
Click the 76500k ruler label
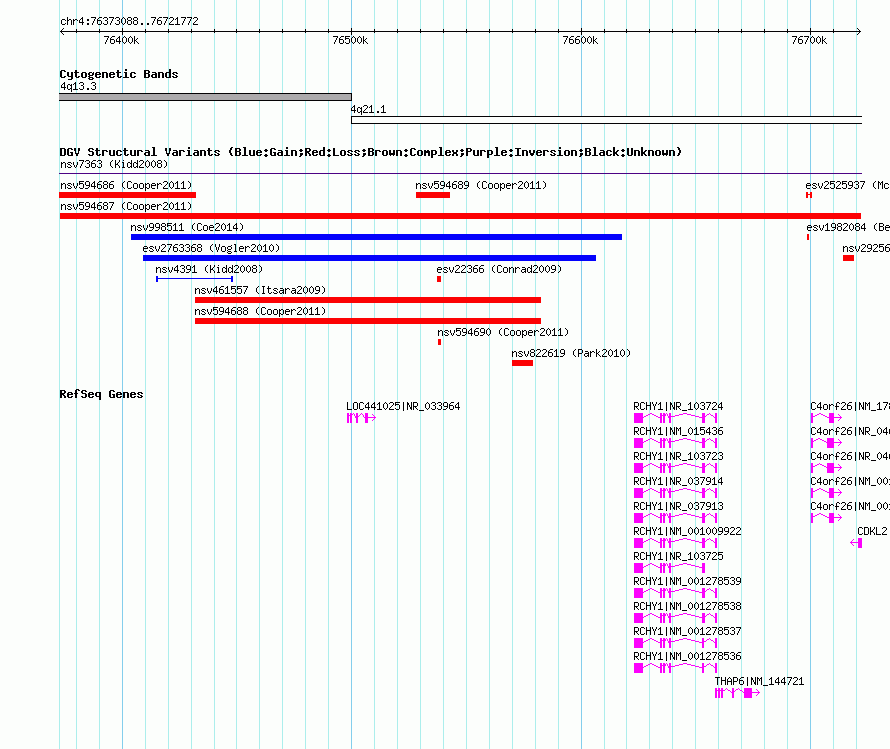click(350, 40)
